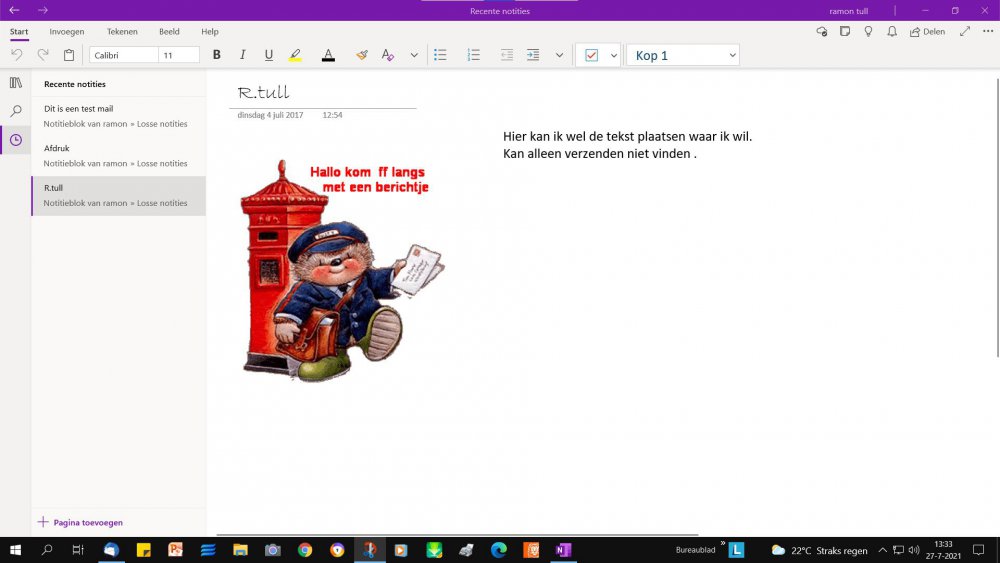Insert a bulleted list
Viewport: 1000px width, 563px height.
pyautogui.click(x=440, y=55)
